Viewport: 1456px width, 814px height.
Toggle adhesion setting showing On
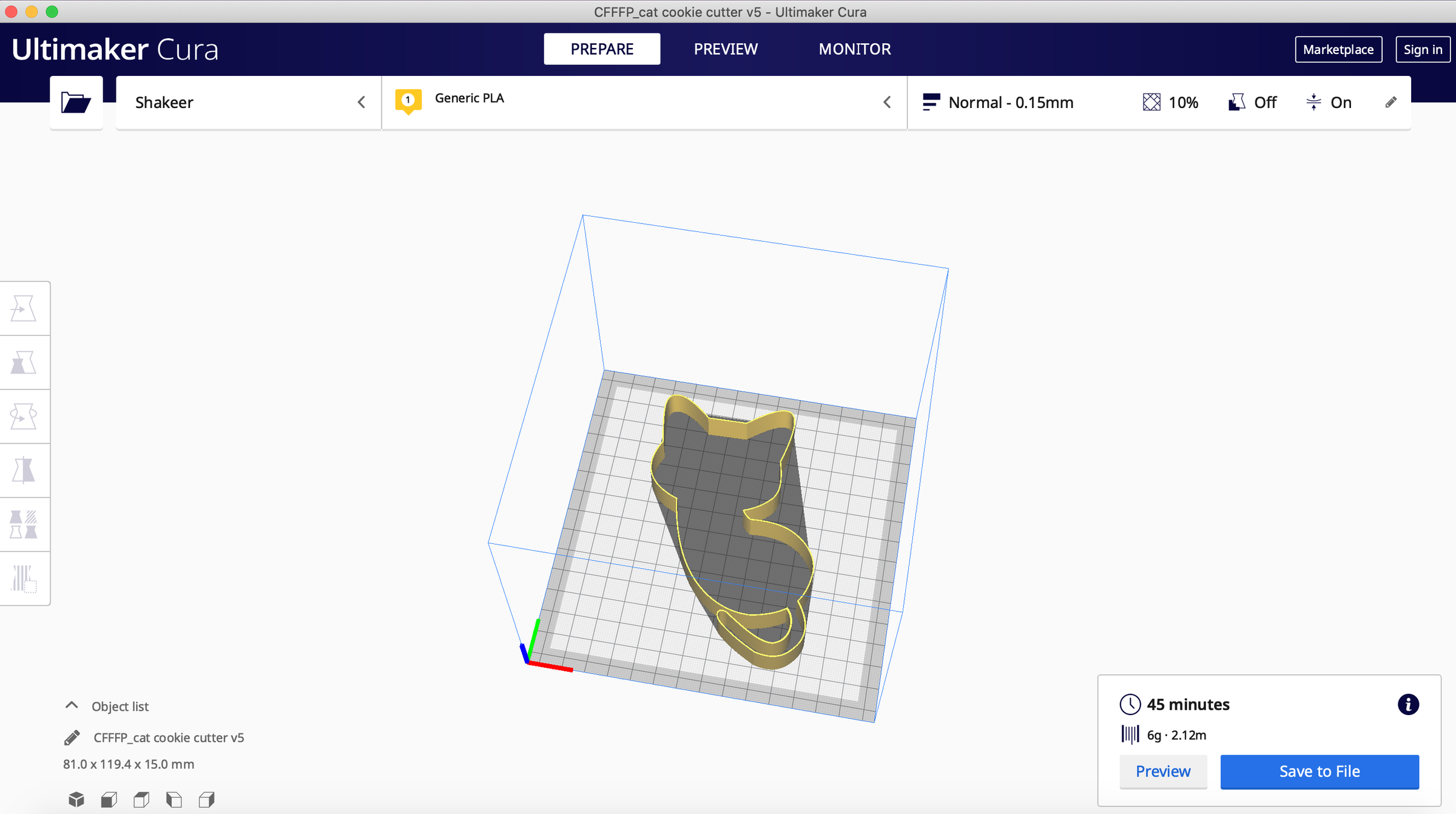1329,102
